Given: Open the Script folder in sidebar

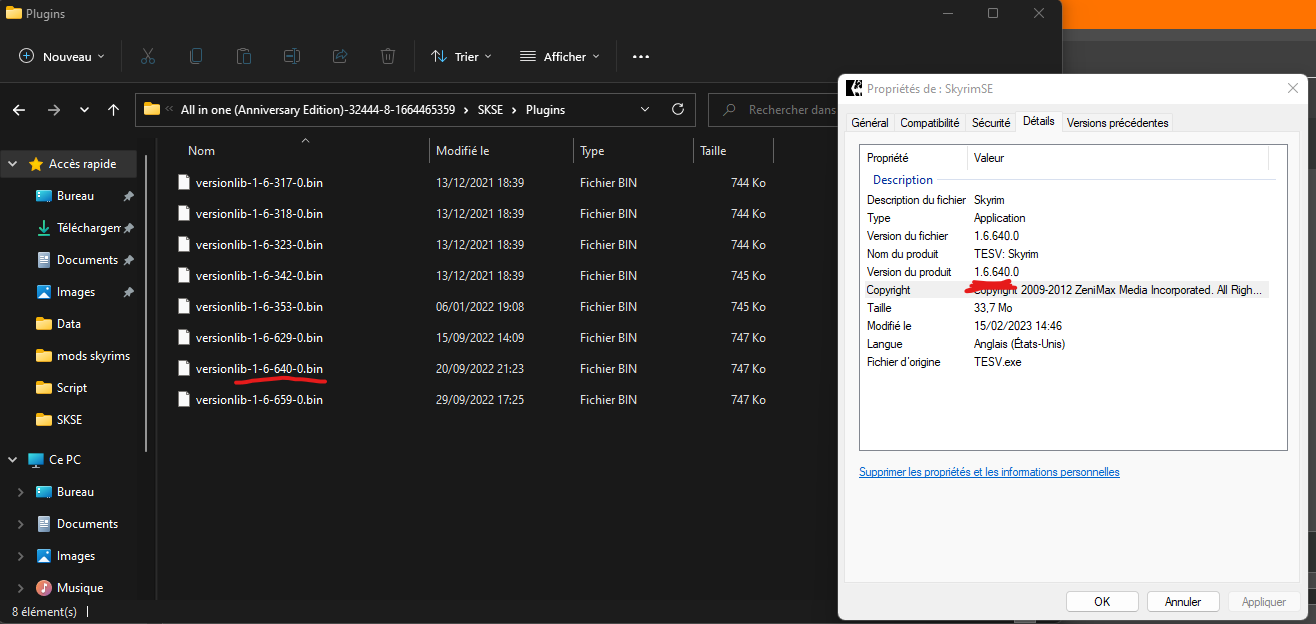Looking at the screenshot, I should [x=72, y=388].
